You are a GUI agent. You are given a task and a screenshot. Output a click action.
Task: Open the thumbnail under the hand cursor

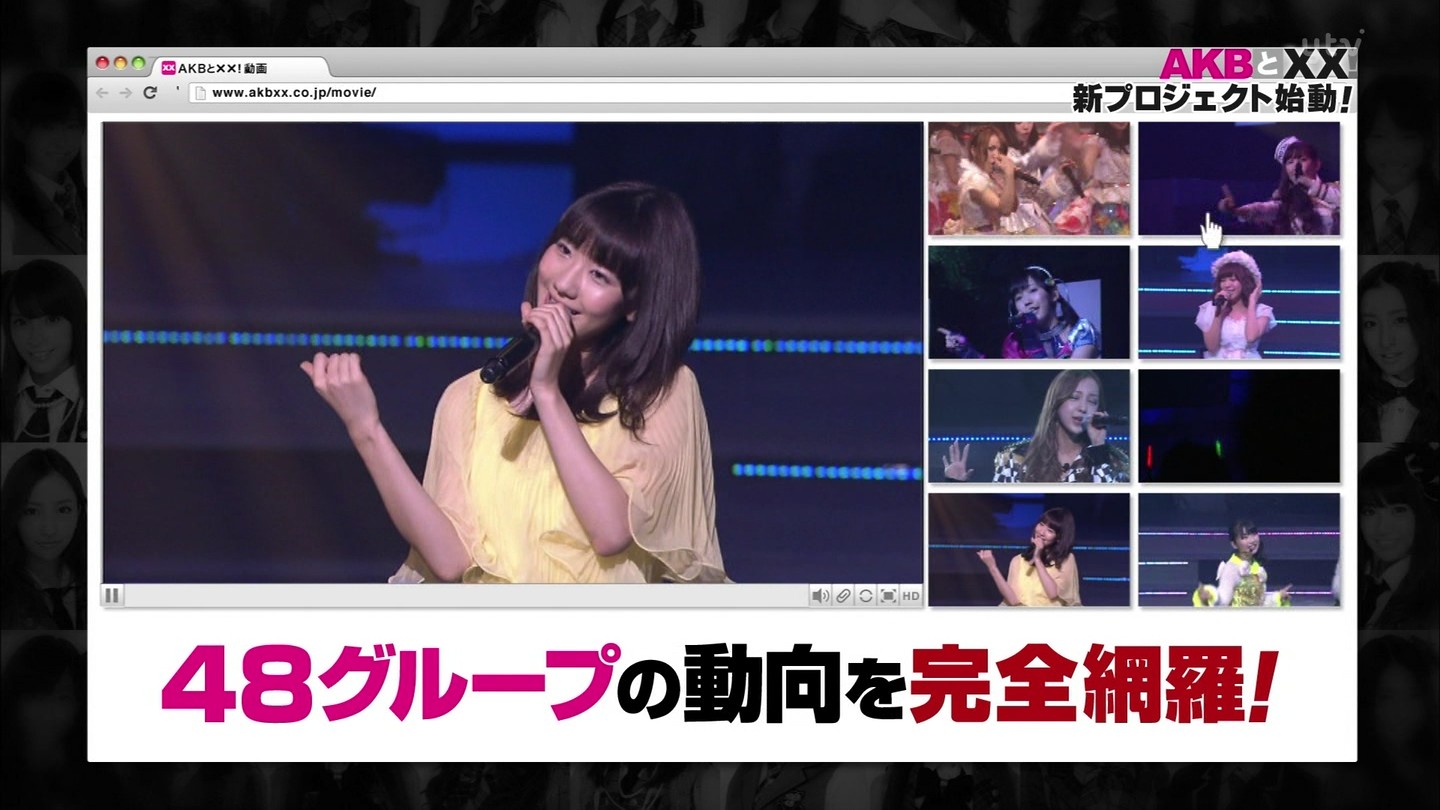(1239, 179)
